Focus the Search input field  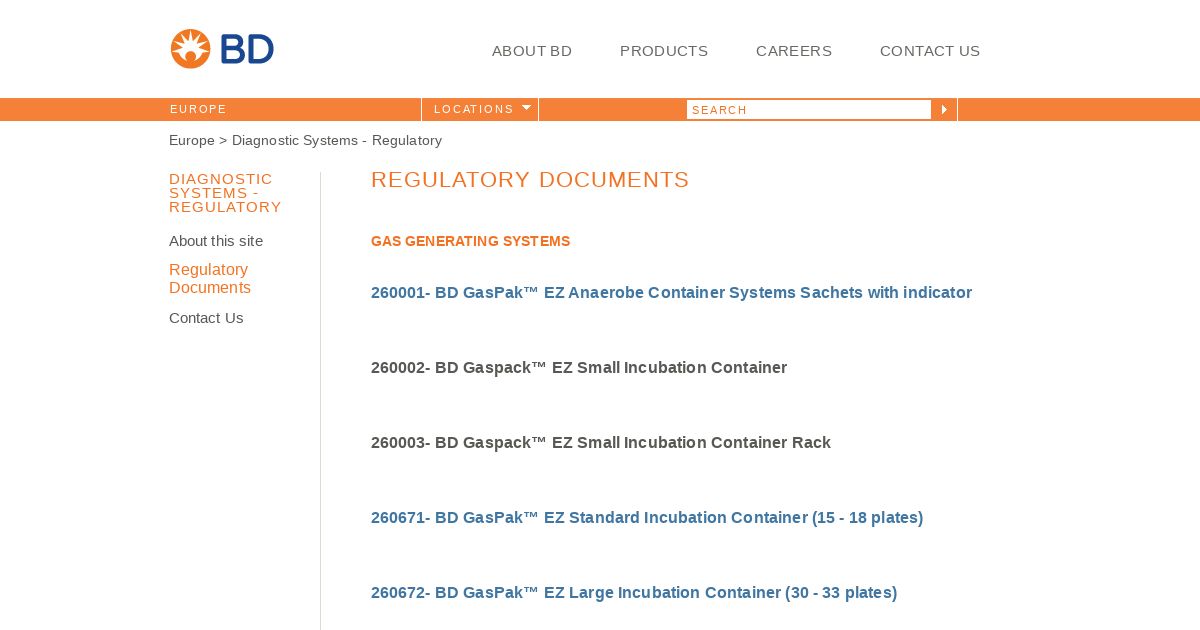[809, 110]
